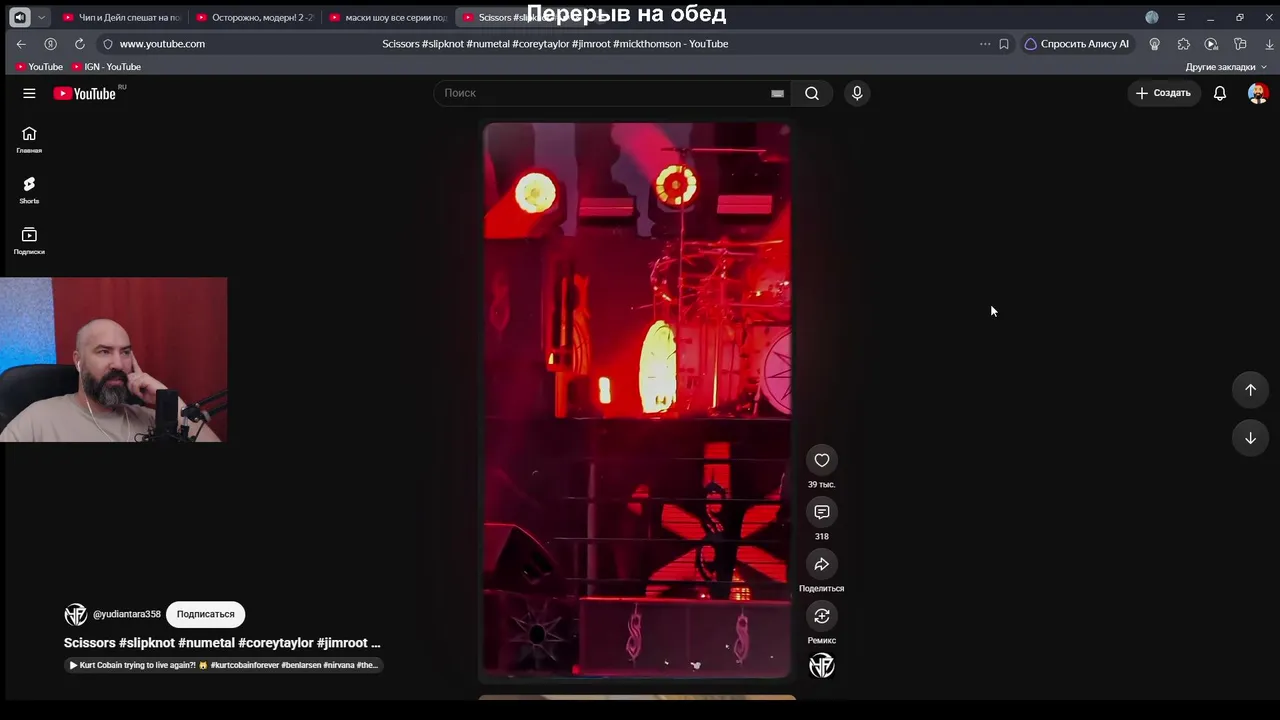Open the YouTube bookmark
Viewport: 1280px width, 720px height.
[39, 67]
